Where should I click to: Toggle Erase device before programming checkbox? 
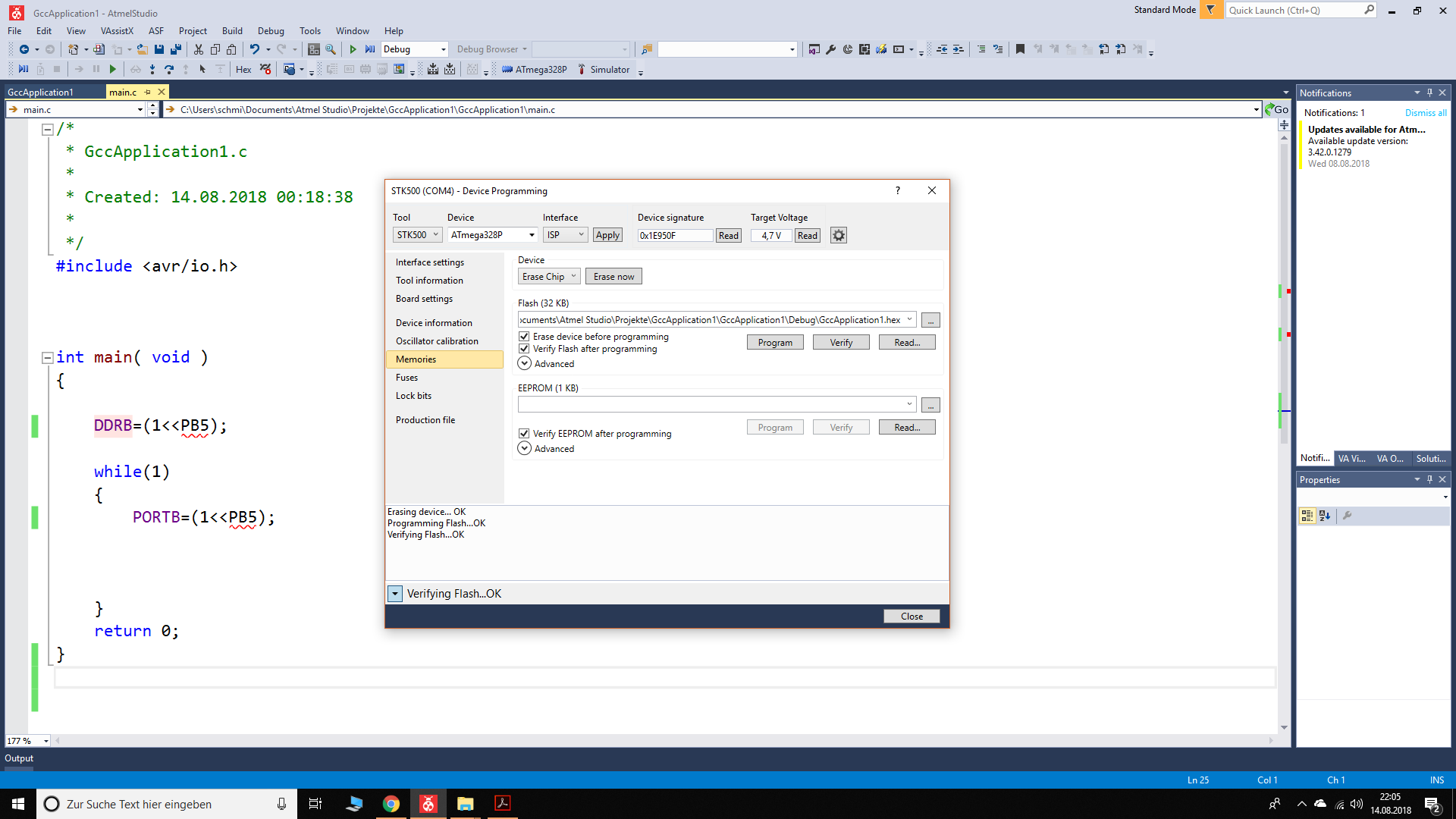pos(524,337)
